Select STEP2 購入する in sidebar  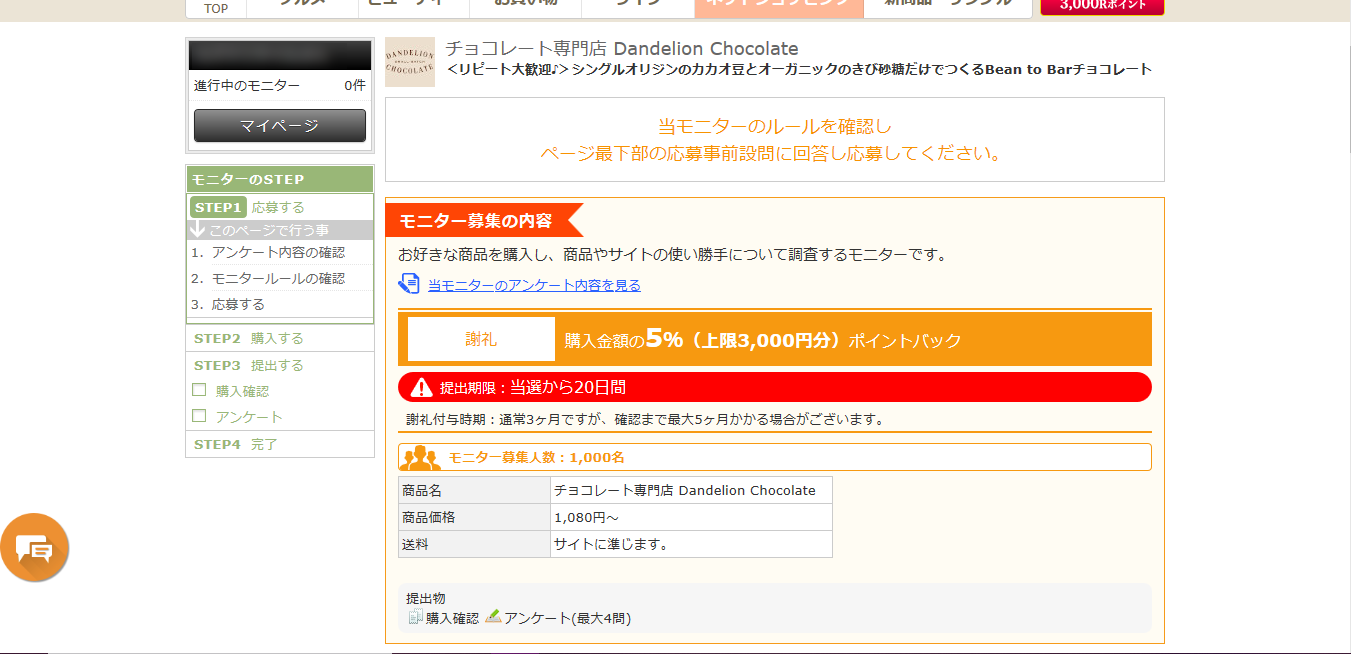(280, 338)
